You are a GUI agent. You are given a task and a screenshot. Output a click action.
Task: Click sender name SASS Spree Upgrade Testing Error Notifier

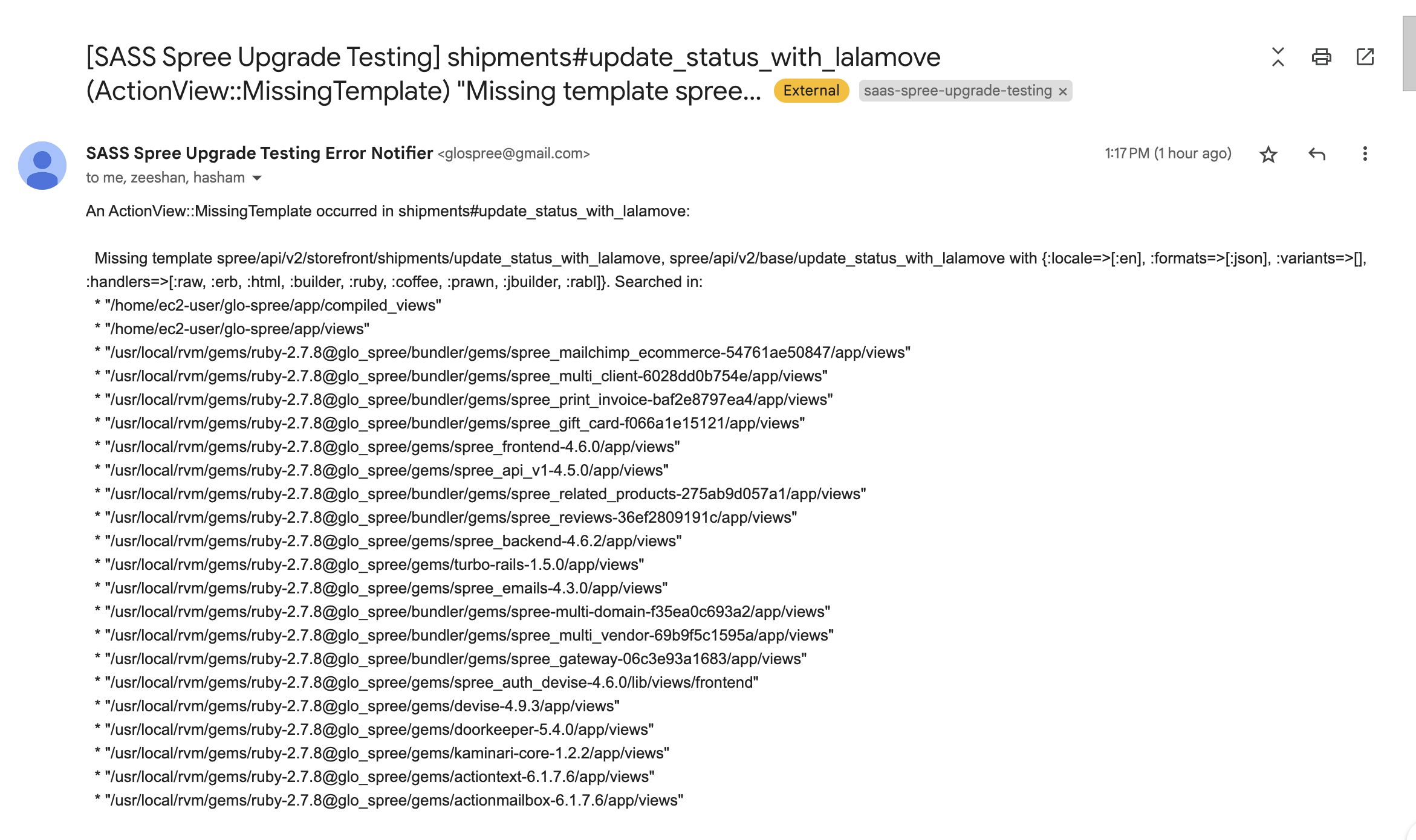(x=259, y=153)
